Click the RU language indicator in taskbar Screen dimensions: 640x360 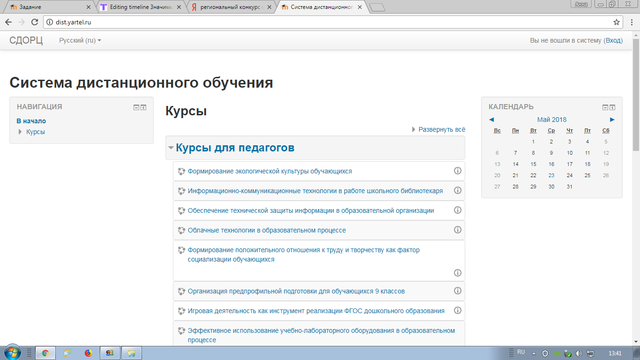click(521, 352)
